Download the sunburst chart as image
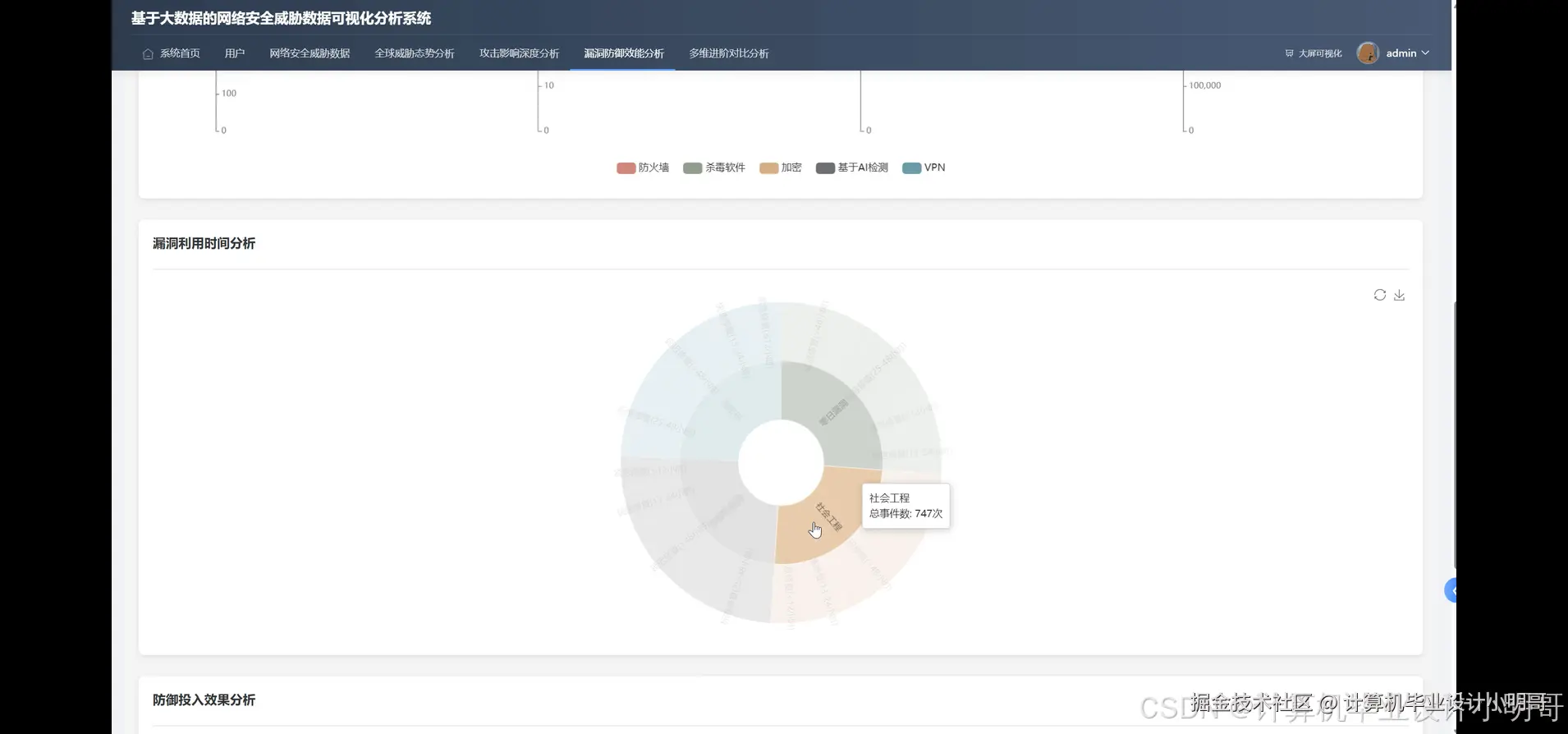 pyautogui.click(x=1400, y=295)
